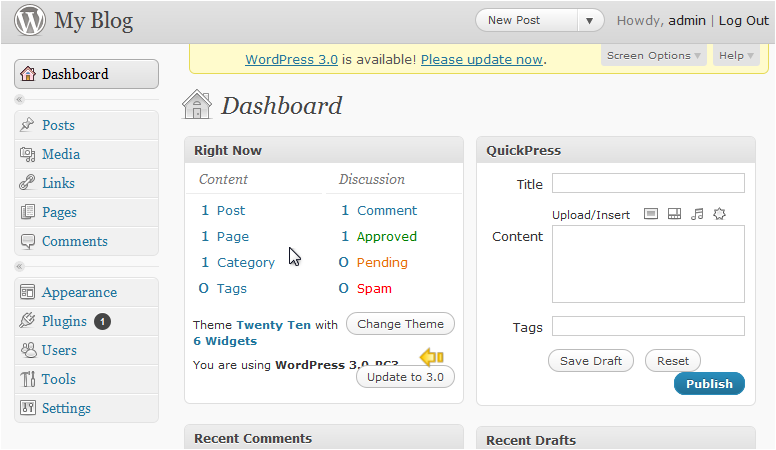
Task: Open the New Post dropdown arrow
Action: click(x=590, y=21)
